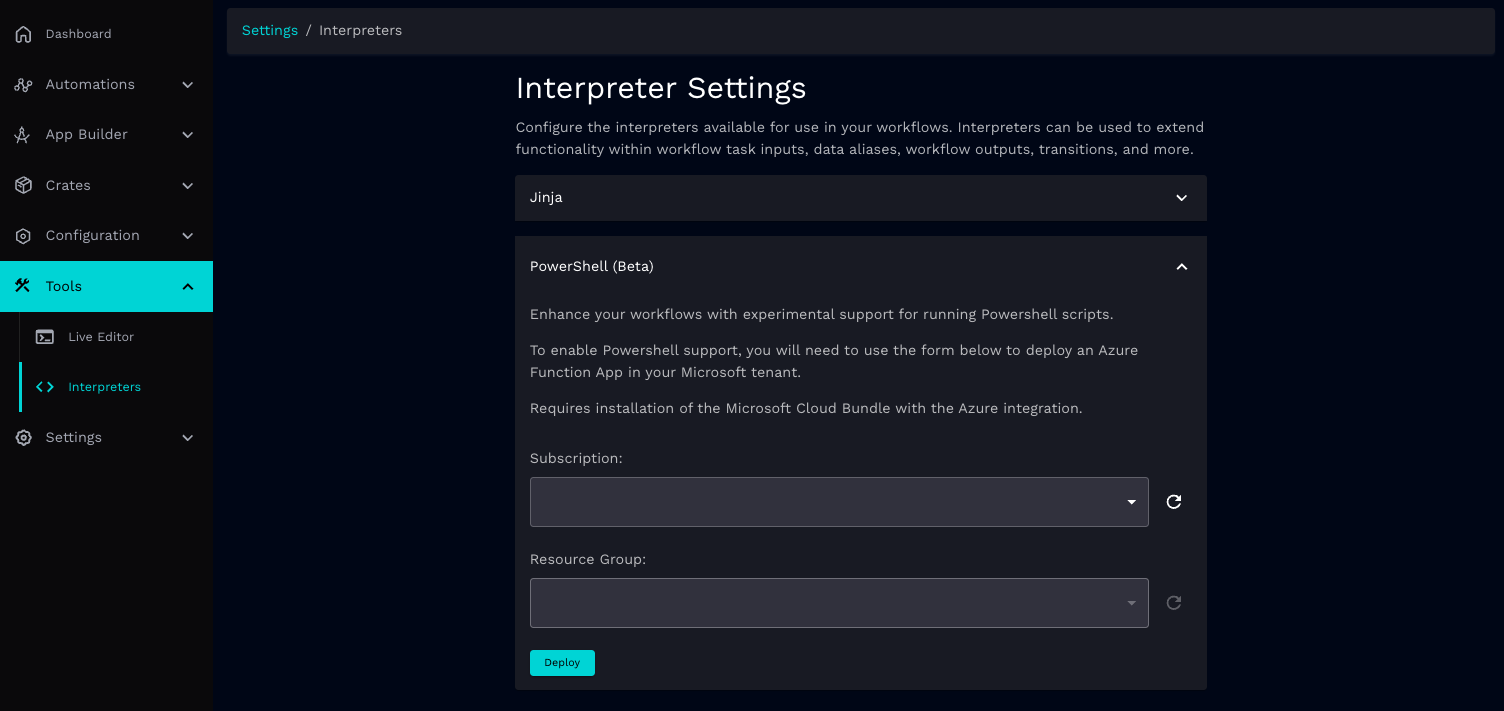Expand the Automations menu chevron
The height and width of the screenshot is (711, 1504).
click(187, 85)
